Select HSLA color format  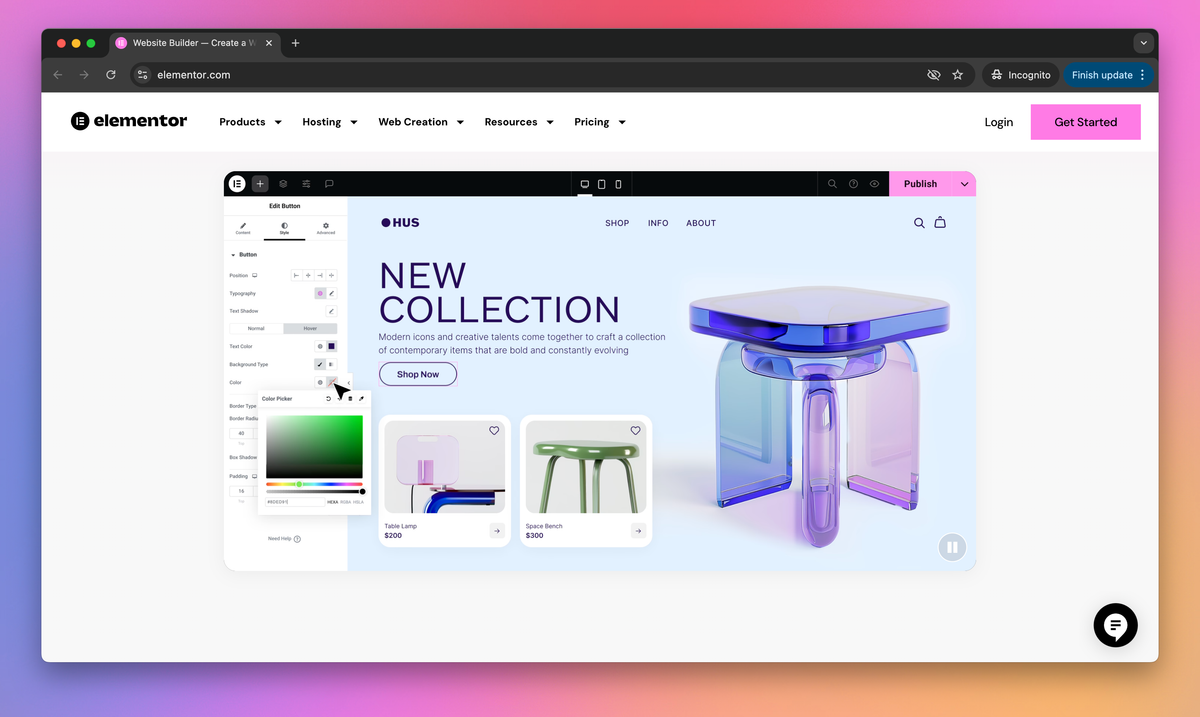point(358,502)
